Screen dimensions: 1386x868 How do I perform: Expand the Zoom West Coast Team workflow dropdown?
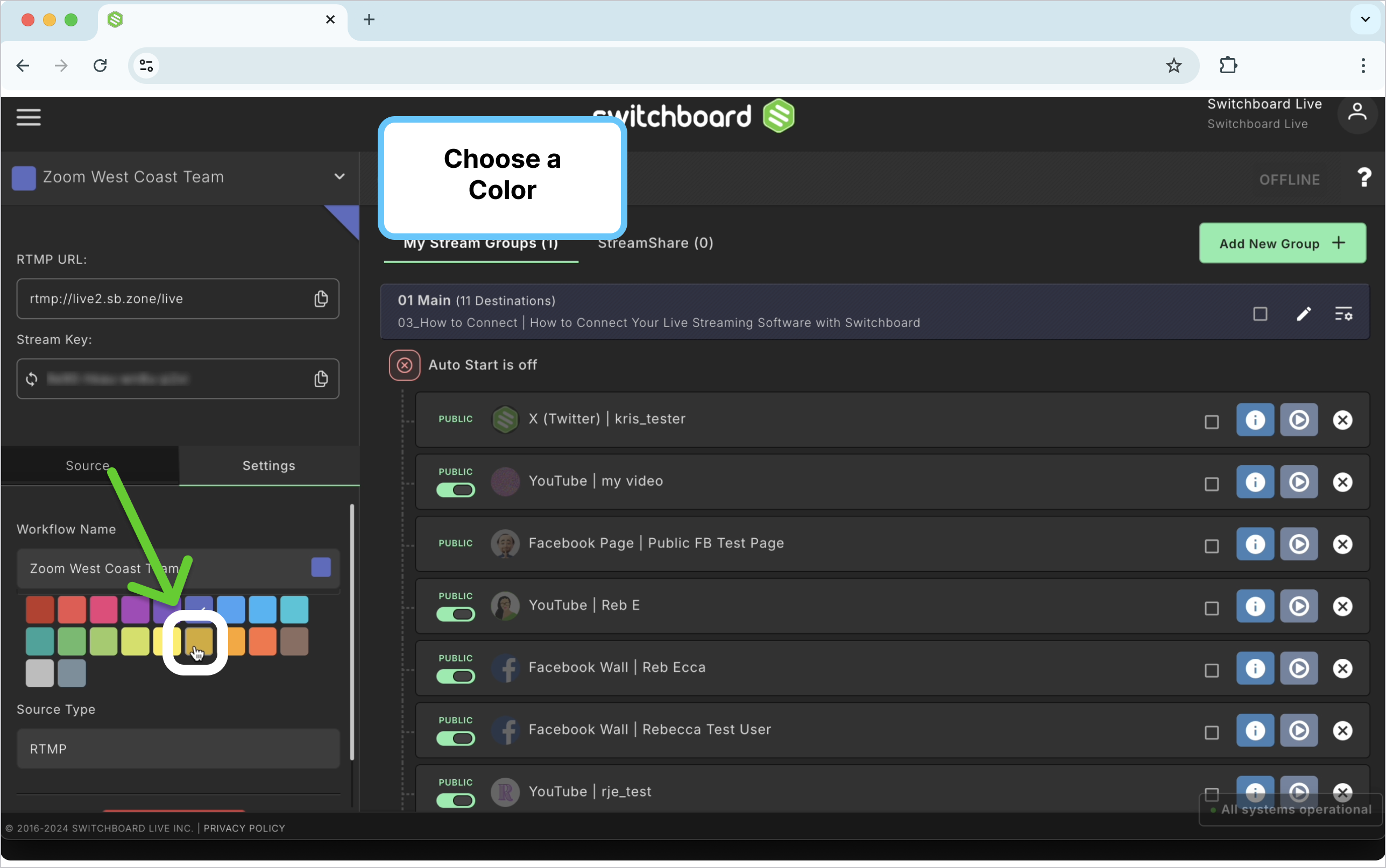point(340,176)
